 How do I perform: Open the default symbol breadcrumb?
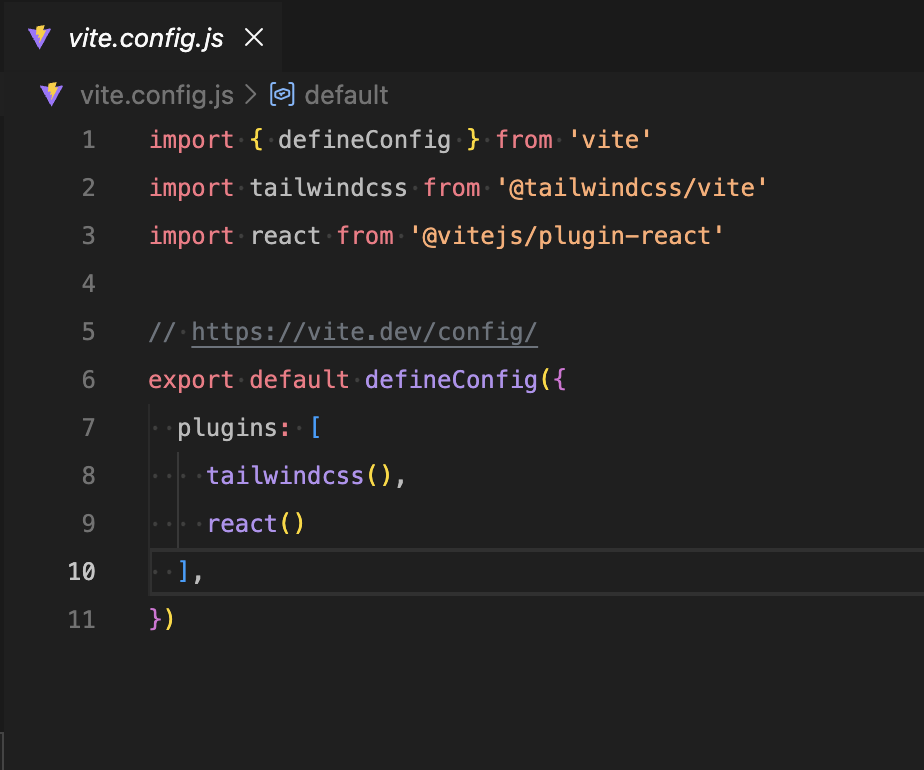tap(346, 95)
